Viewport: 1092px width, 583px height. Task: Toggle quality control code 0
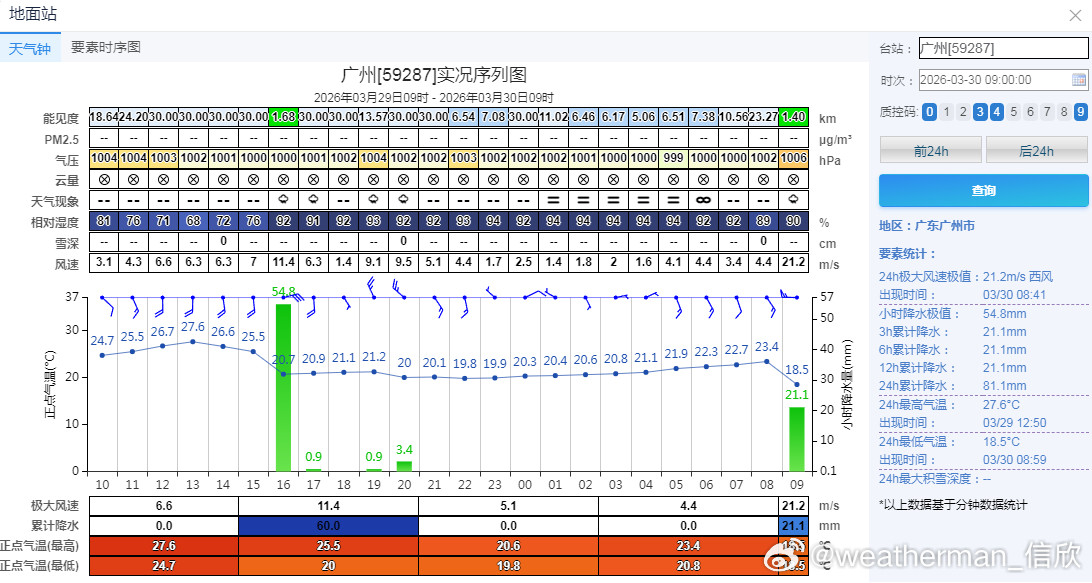coord(929,111)
